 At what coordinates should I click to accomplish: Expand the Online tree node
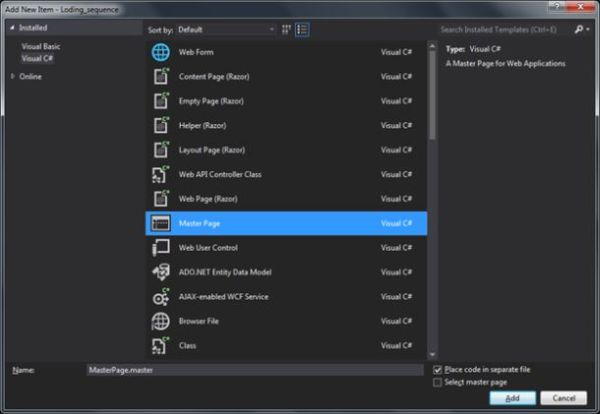(x=13, y=77)
